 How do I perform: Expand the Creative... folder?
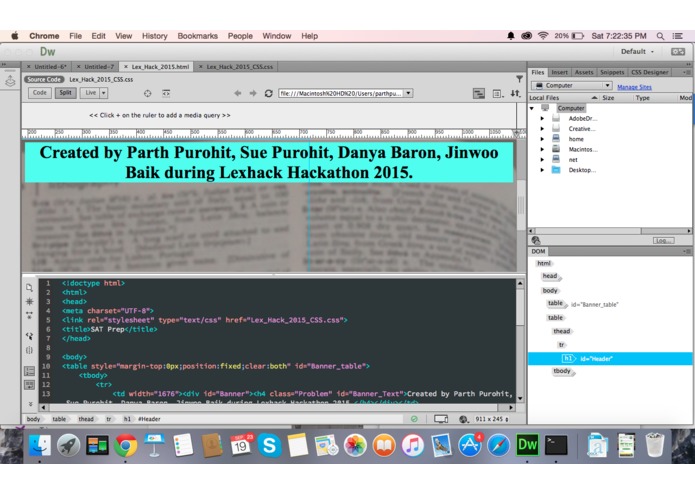(542, 128)
